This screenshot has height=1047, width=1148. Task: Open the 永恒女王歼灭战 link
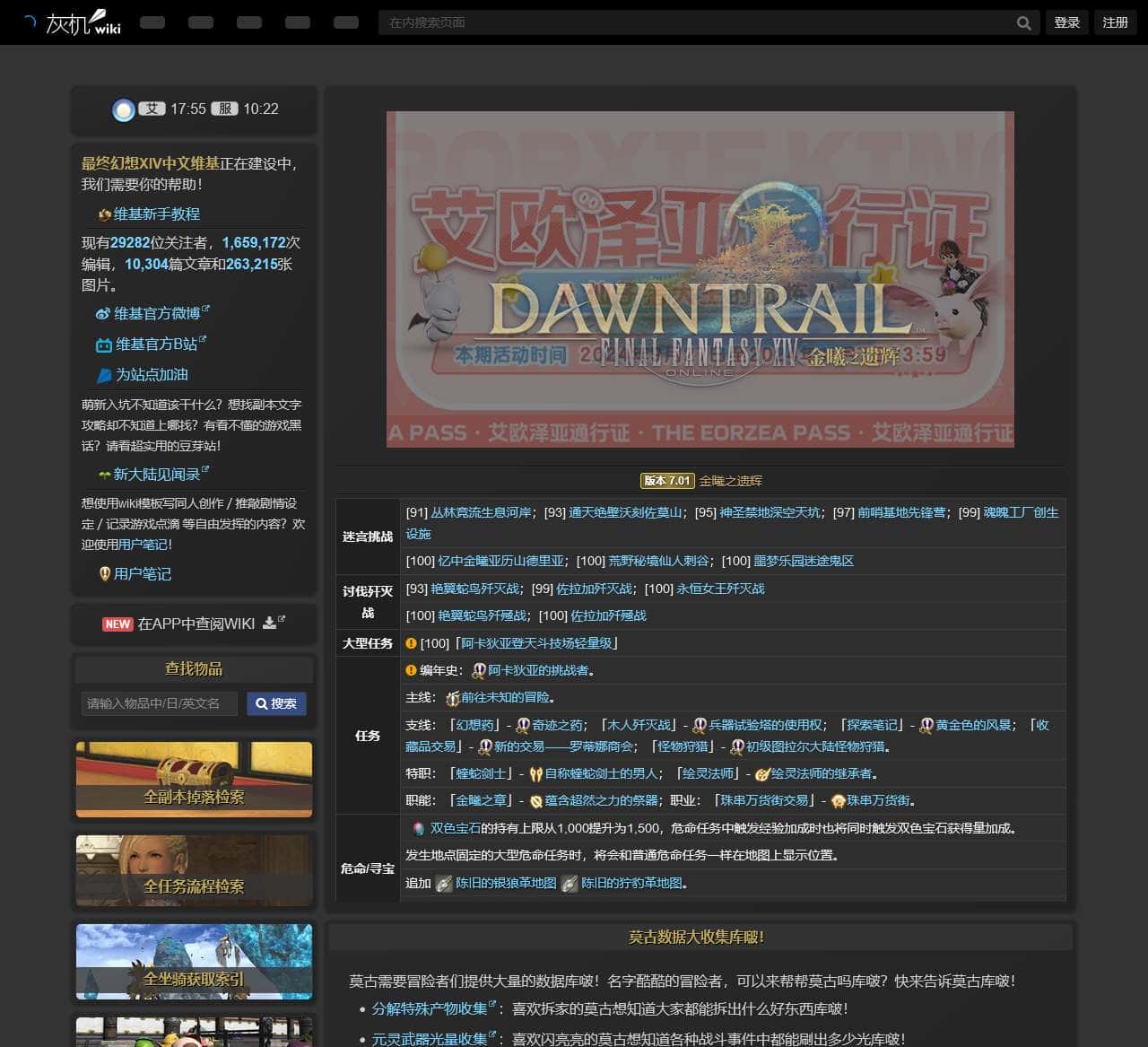click(x=720, y=589)
